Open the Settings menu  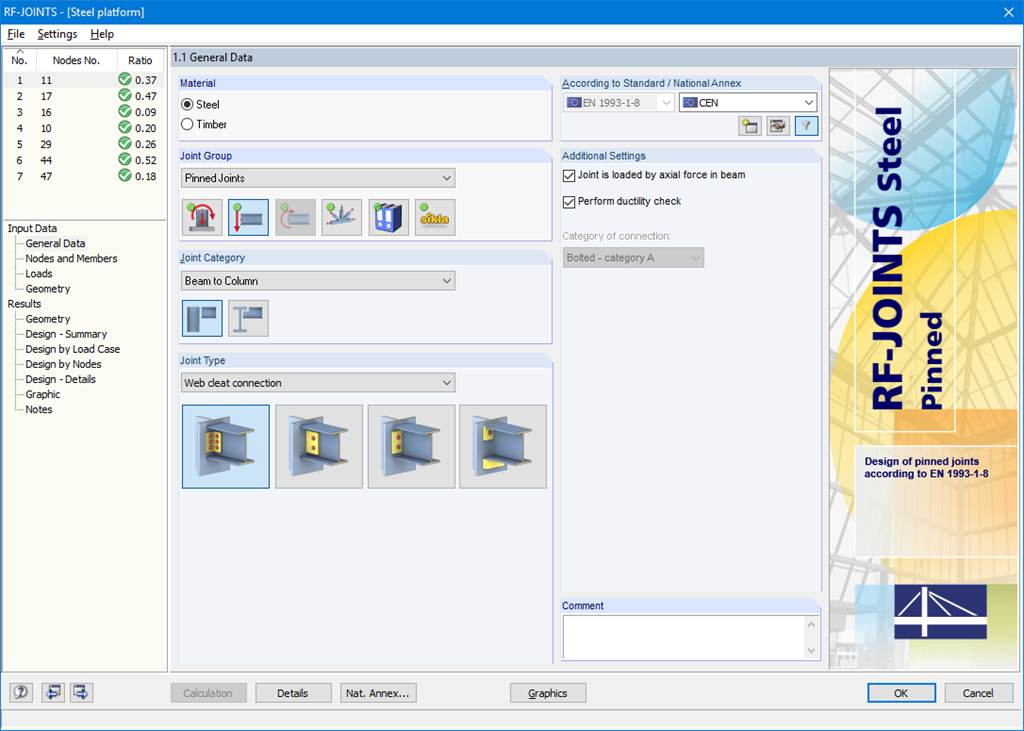coord(57,33)
